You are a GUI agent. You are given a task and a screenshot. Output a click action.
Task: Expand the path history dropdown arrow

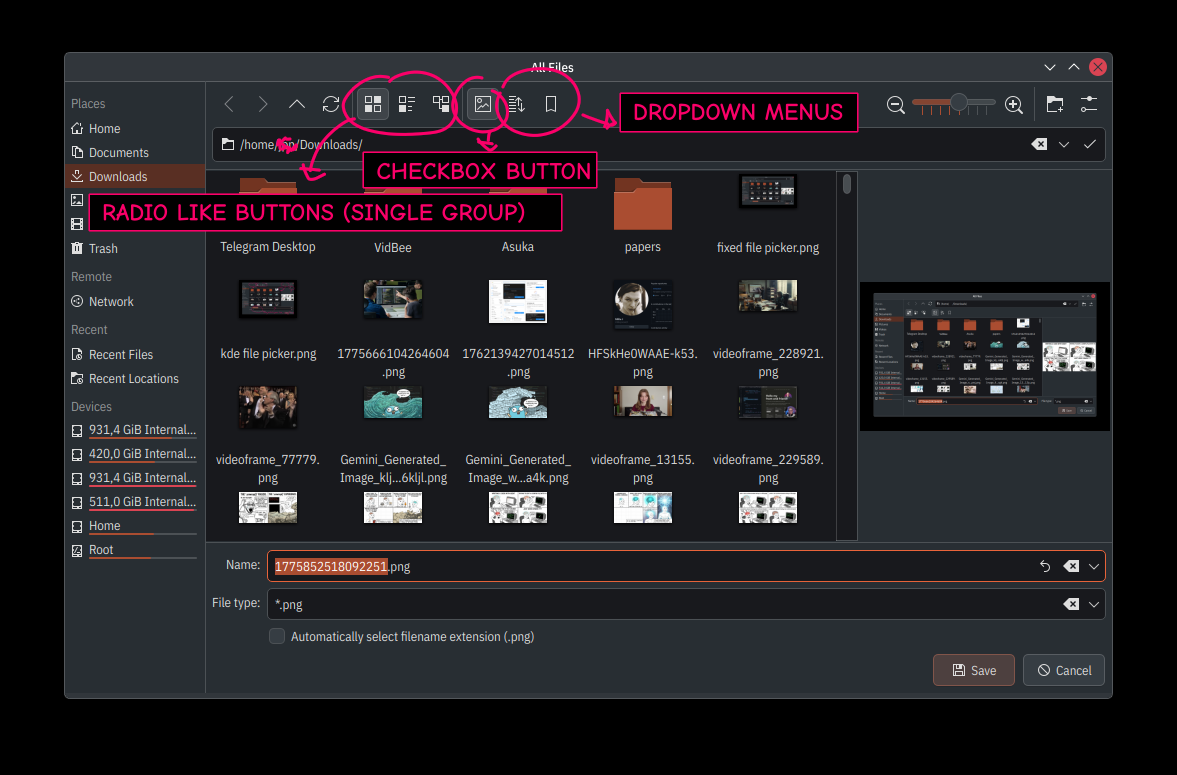coord(1064,144)
